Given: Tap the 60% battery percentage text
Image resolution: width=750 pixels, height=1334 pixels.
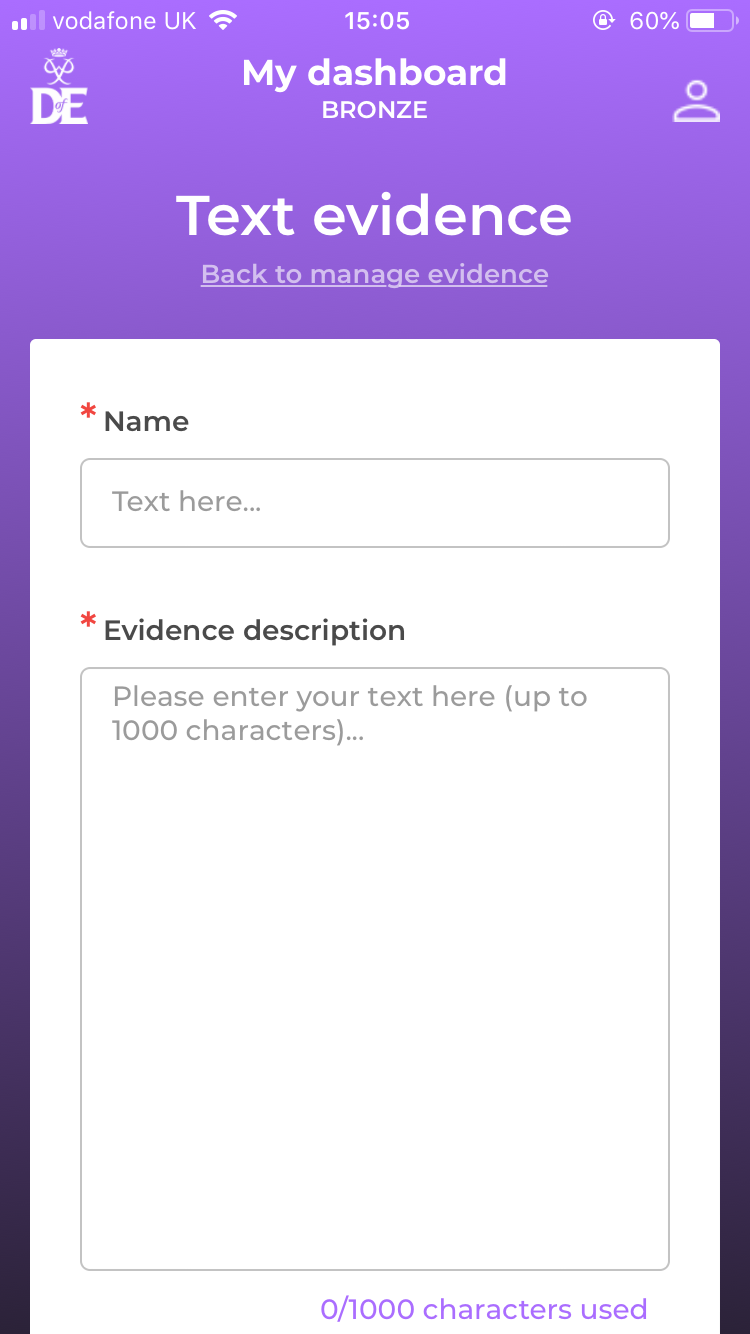Looking at the screenshot, I should pyautogui.click(x=654, y=21).
